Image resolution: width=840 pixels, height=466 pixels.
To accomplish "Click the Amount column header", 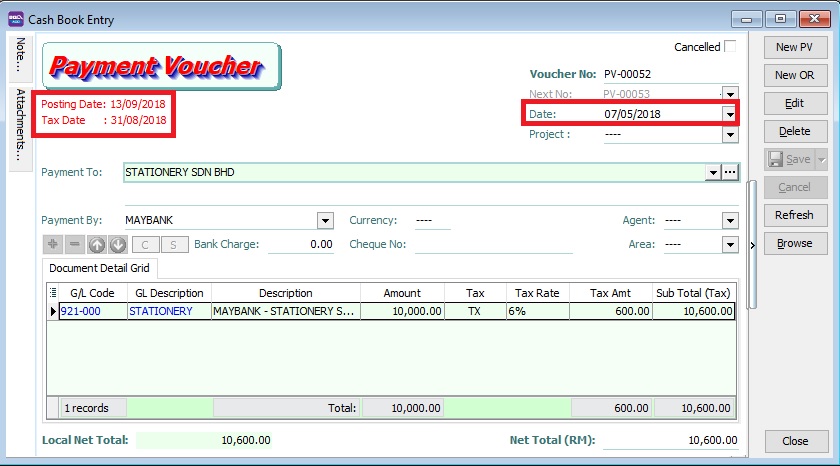I will pos(402,293).
